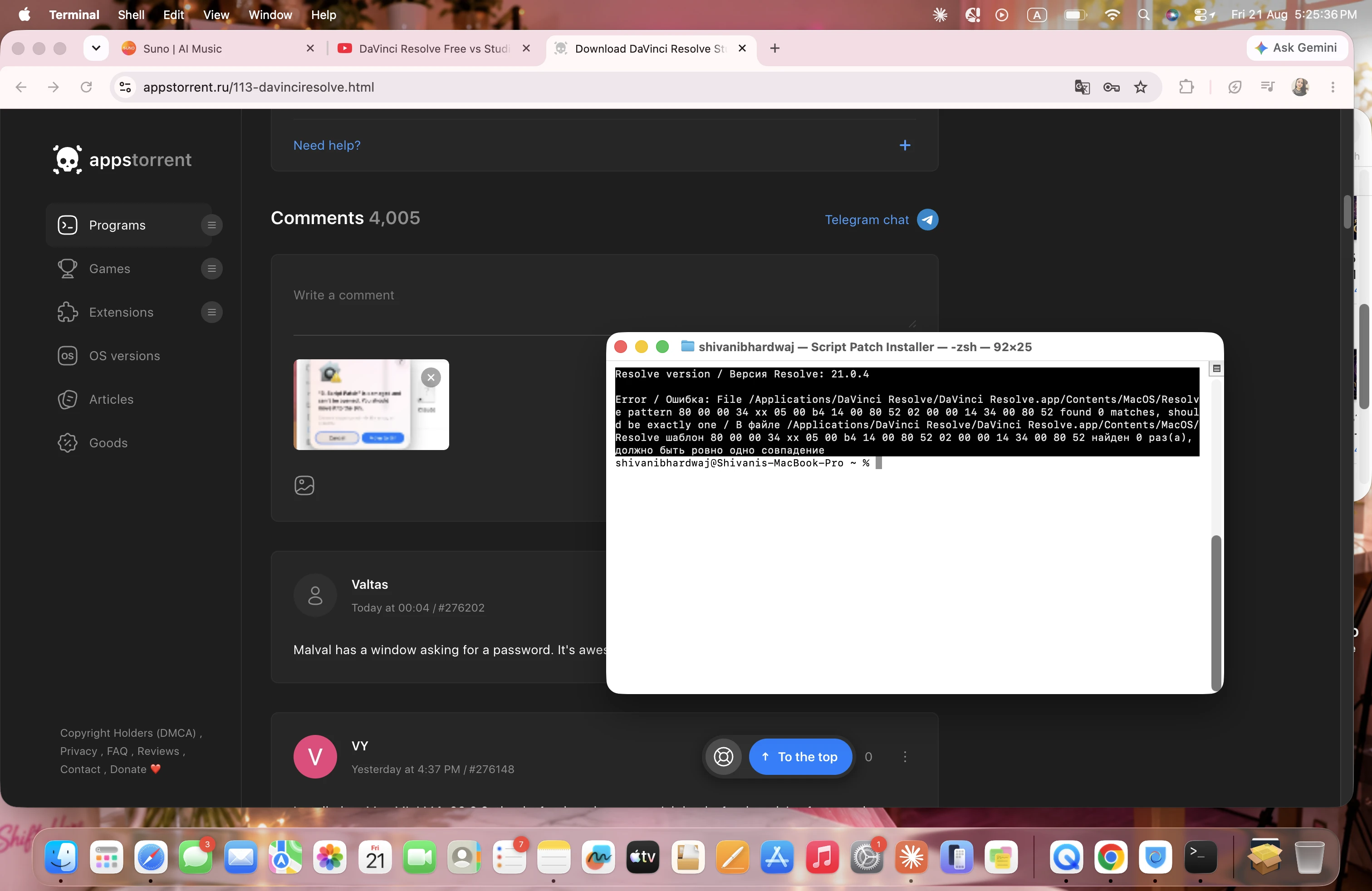This screenshot has height=891, width=1372.
Task: Click the appstorrent skull logo
Action: (68, 160)
